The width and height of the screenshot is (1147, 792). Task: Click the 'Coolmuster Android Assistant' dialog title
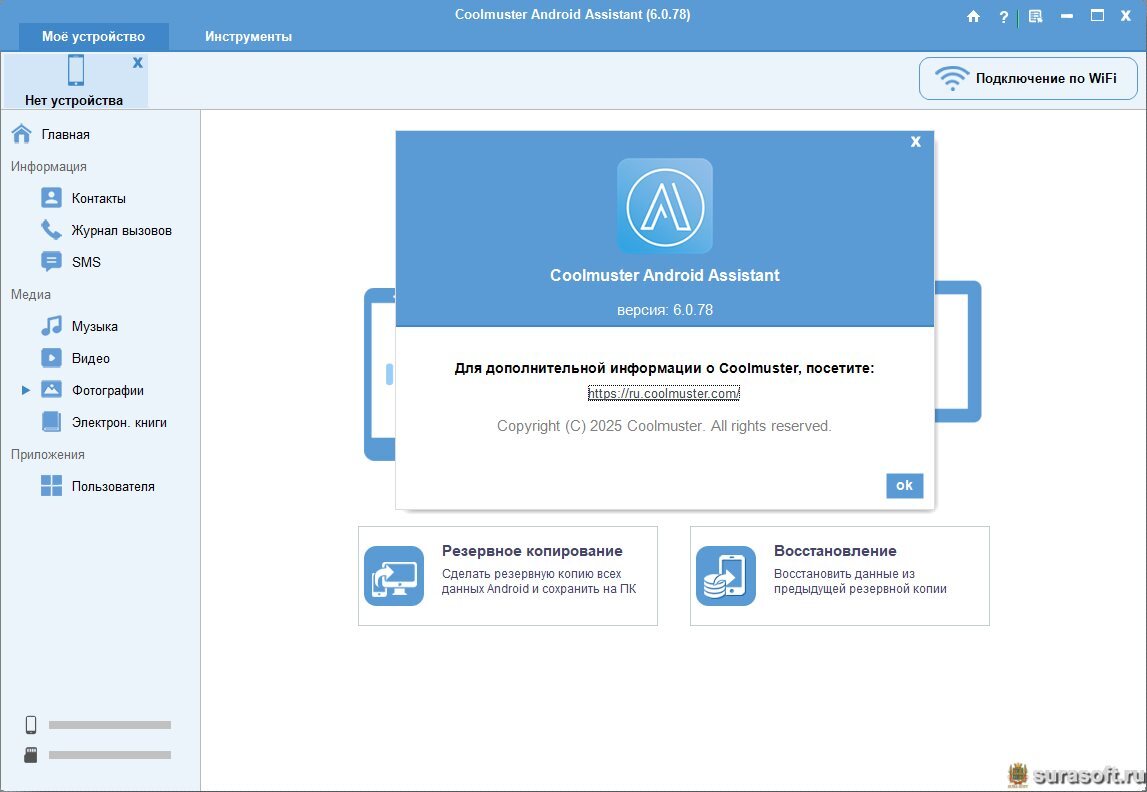tap(665, 276)
